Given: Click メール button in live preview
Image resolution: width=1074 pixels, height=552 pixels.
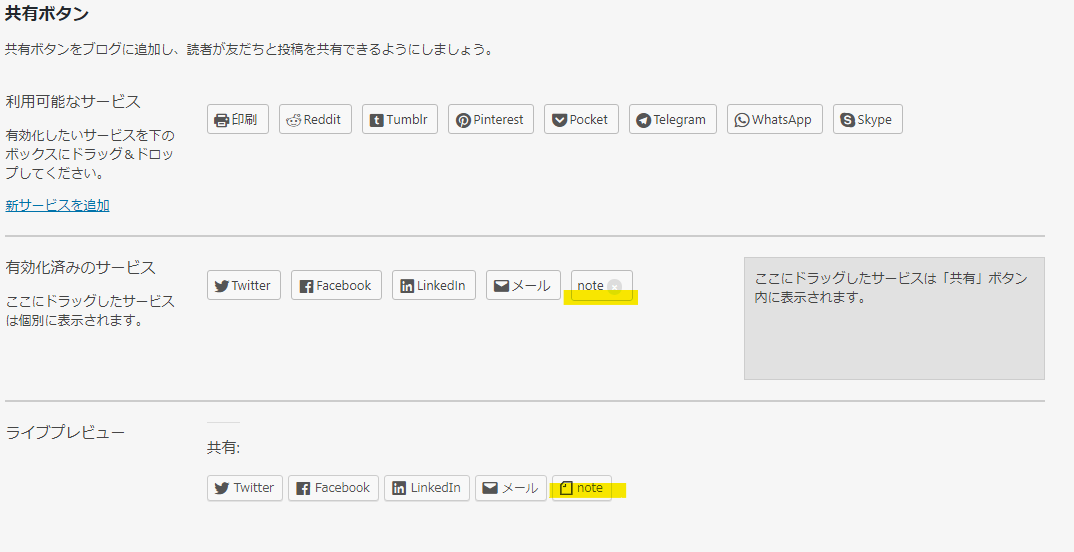Looking at the screenshot, I should [511, 488].
